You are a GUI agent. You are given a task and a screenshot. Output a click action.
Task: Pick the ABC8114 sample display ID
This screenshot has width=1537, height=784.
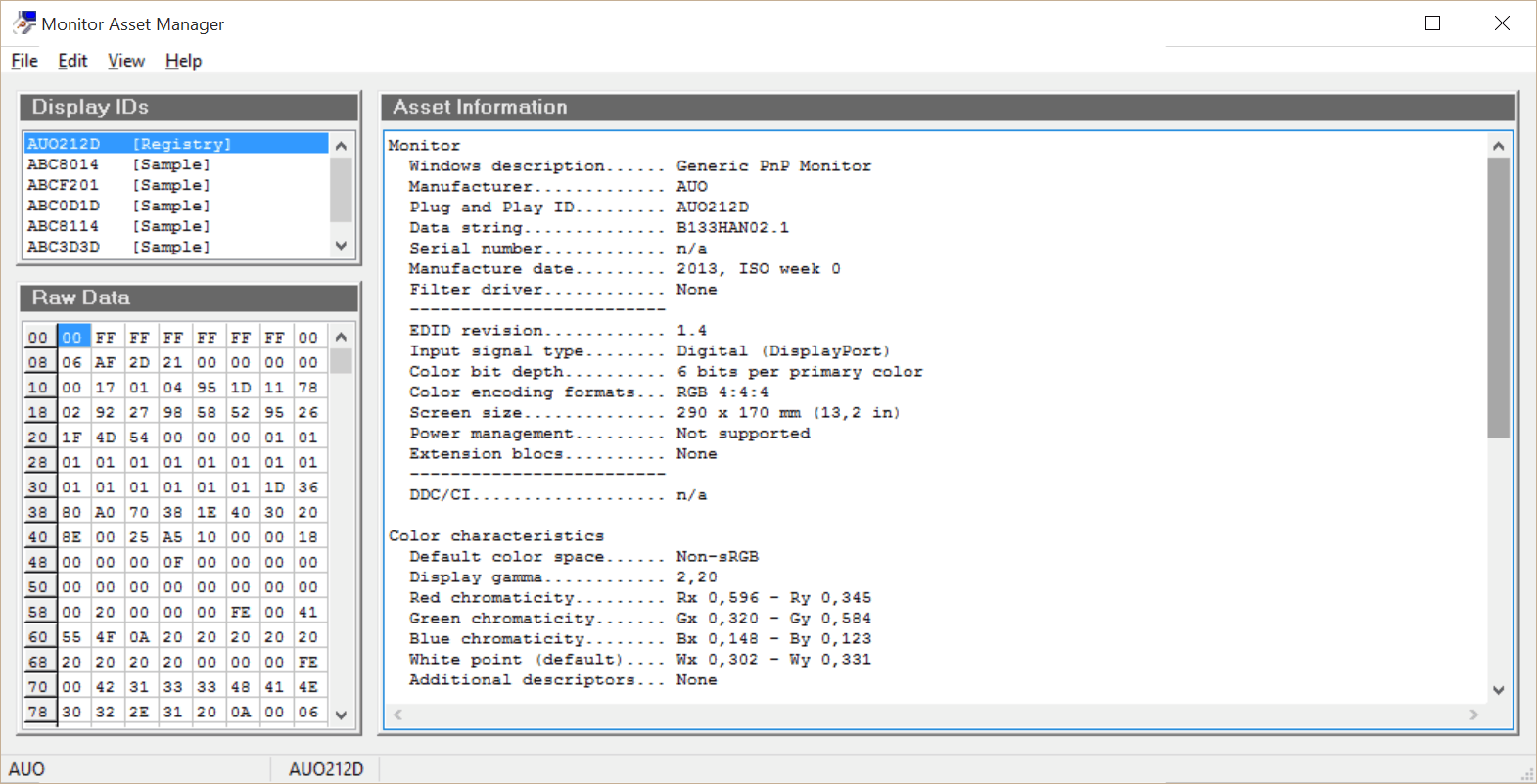click(x=176, y=226)
